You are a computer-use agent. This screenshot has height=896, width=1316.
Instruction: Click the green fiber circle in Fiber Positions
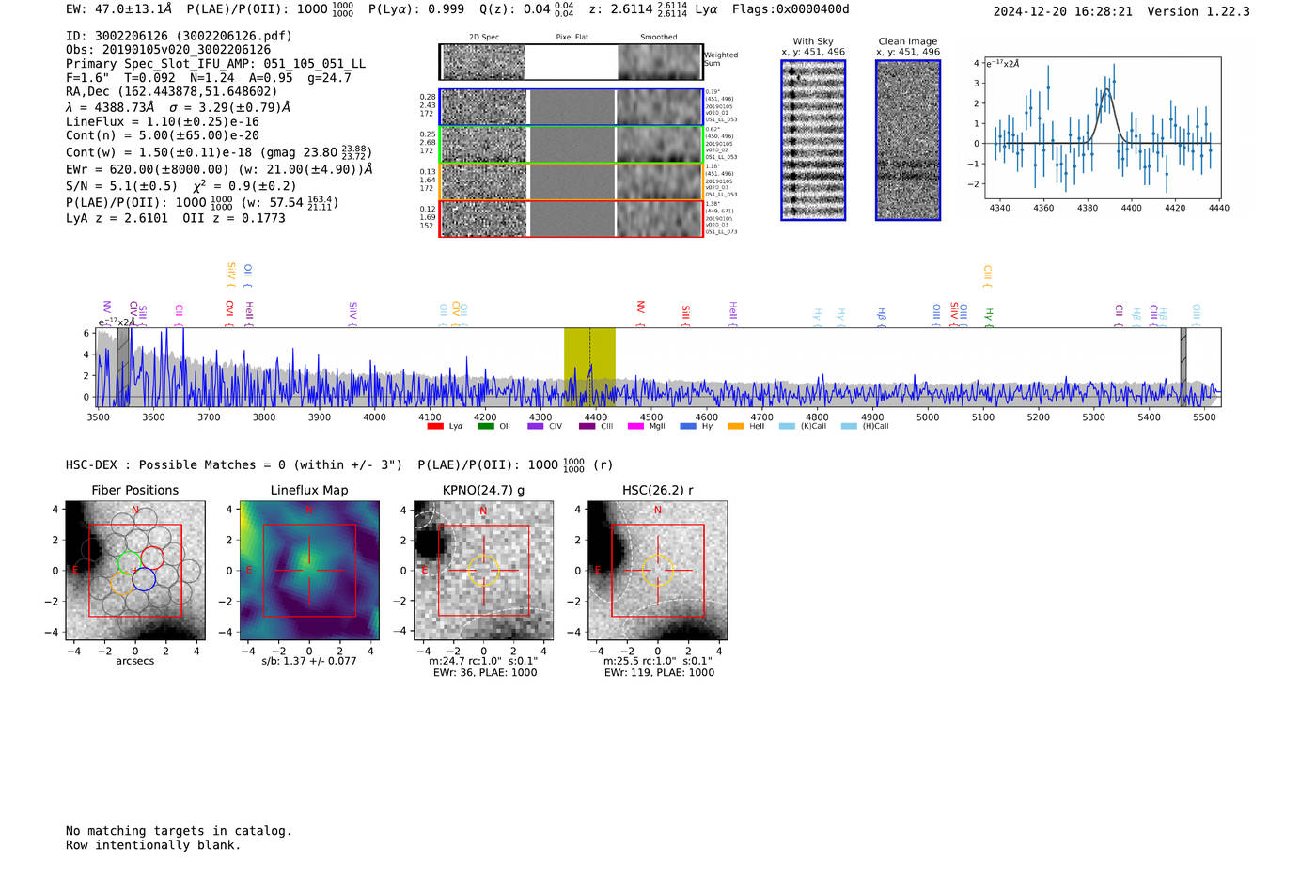pos(130,562)
